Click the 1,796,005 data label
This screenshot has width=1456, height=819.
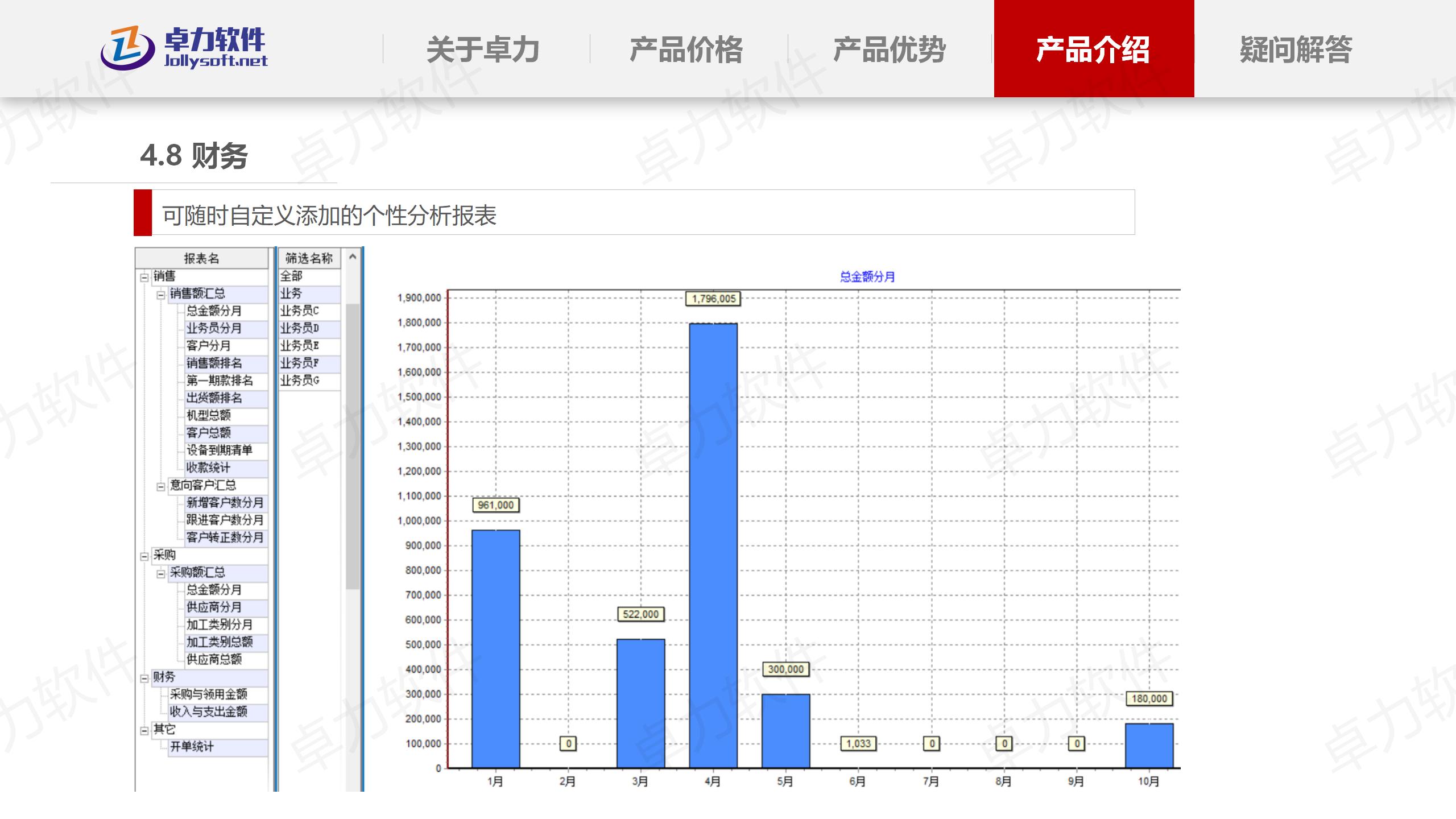point(713,299)
